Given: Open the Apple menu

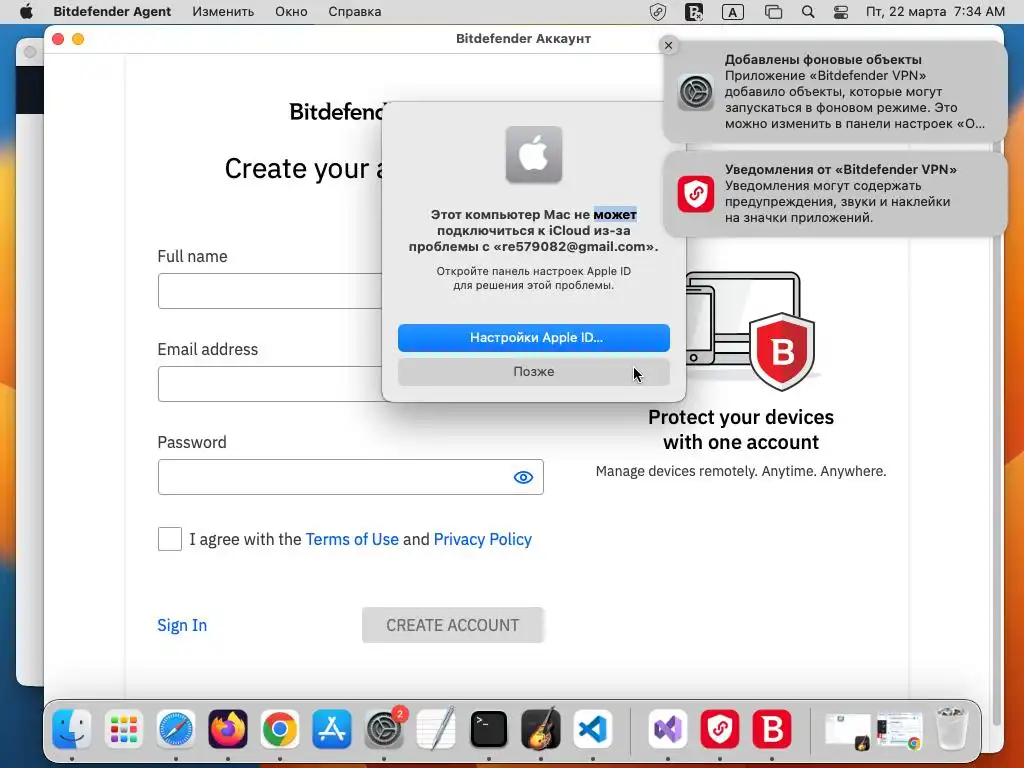Looking at the screenshot, I should (26, 12).
